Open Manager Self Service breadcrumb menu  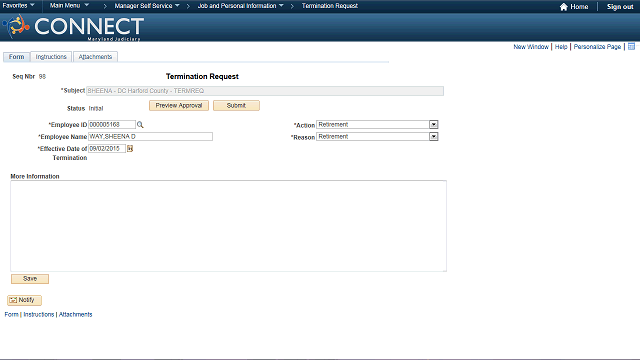pyautogui.click(x=147, y=6)
